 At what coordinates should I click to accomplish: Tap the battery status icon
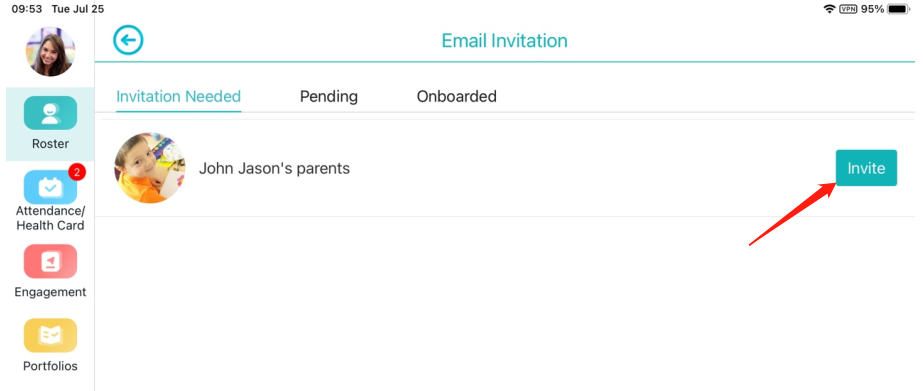899,9
